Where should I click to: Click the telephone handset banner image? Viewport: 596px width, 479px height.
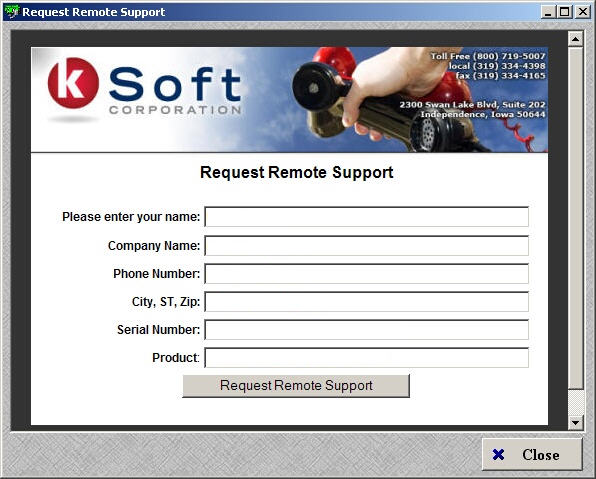392,100
